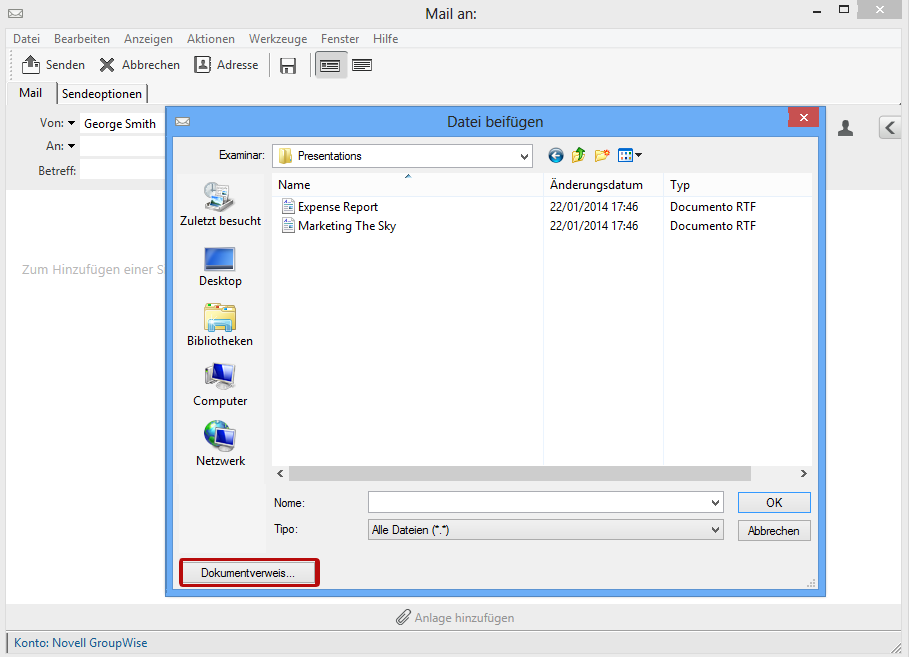
Task: Click OK in the Datei beifügen dialog
Action: point(774,503)
